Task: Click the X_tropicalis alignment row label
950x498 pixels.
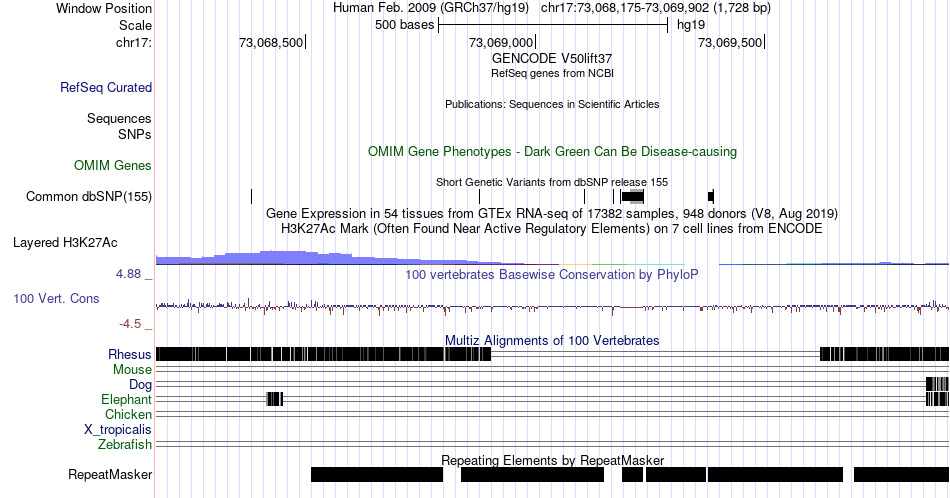Action: [x=118, y=430]
